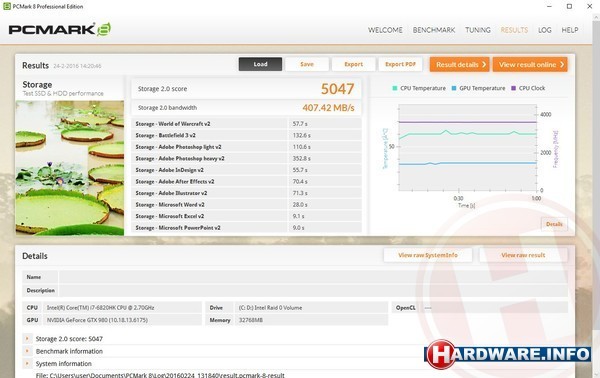The width and height of the screenshot is (600, 378).
Task: Switch to the Benchmark tab
Action: click(434, 30)
